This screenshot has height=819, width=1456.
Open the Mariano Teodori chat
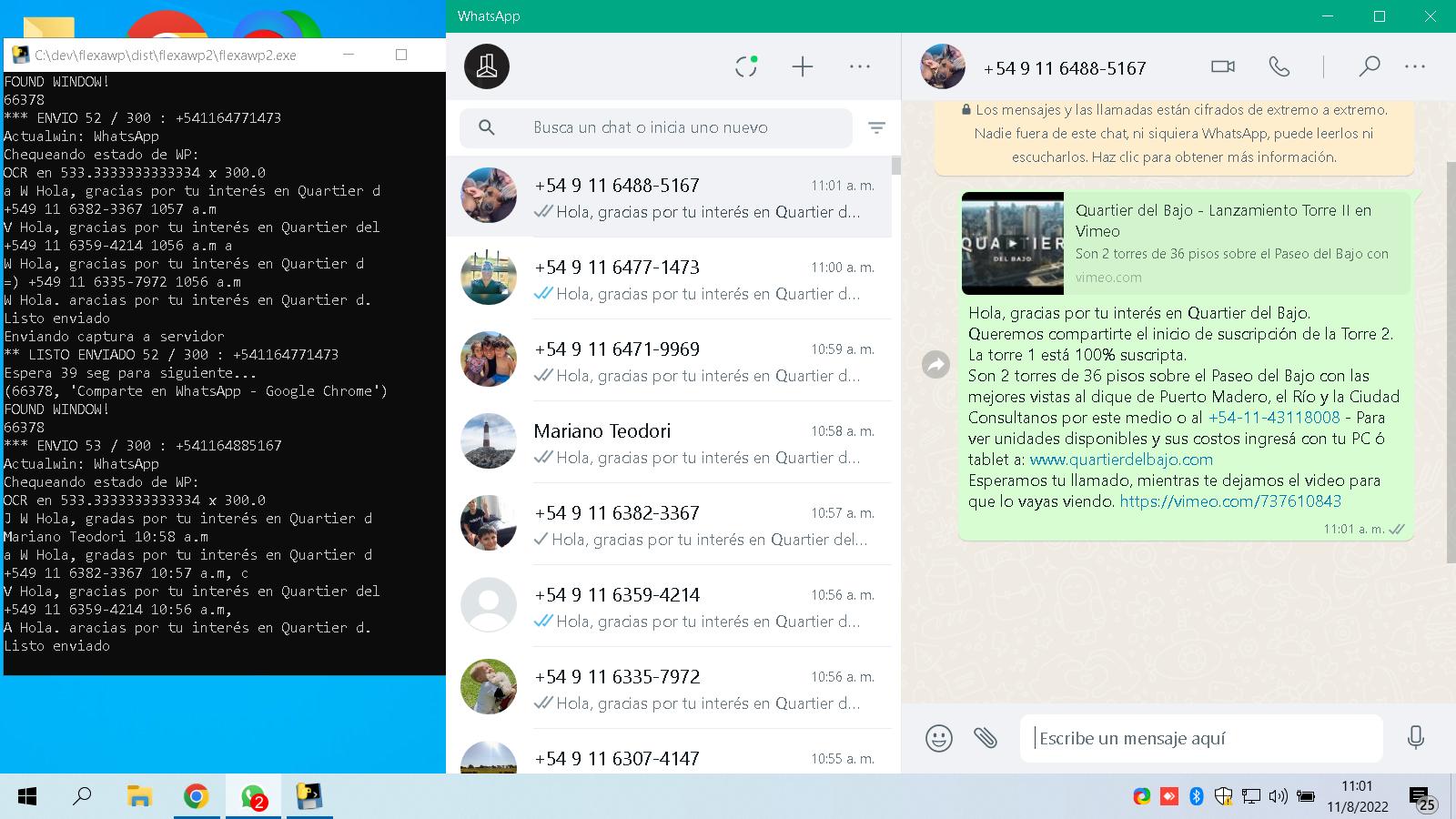tap(669, 442)
